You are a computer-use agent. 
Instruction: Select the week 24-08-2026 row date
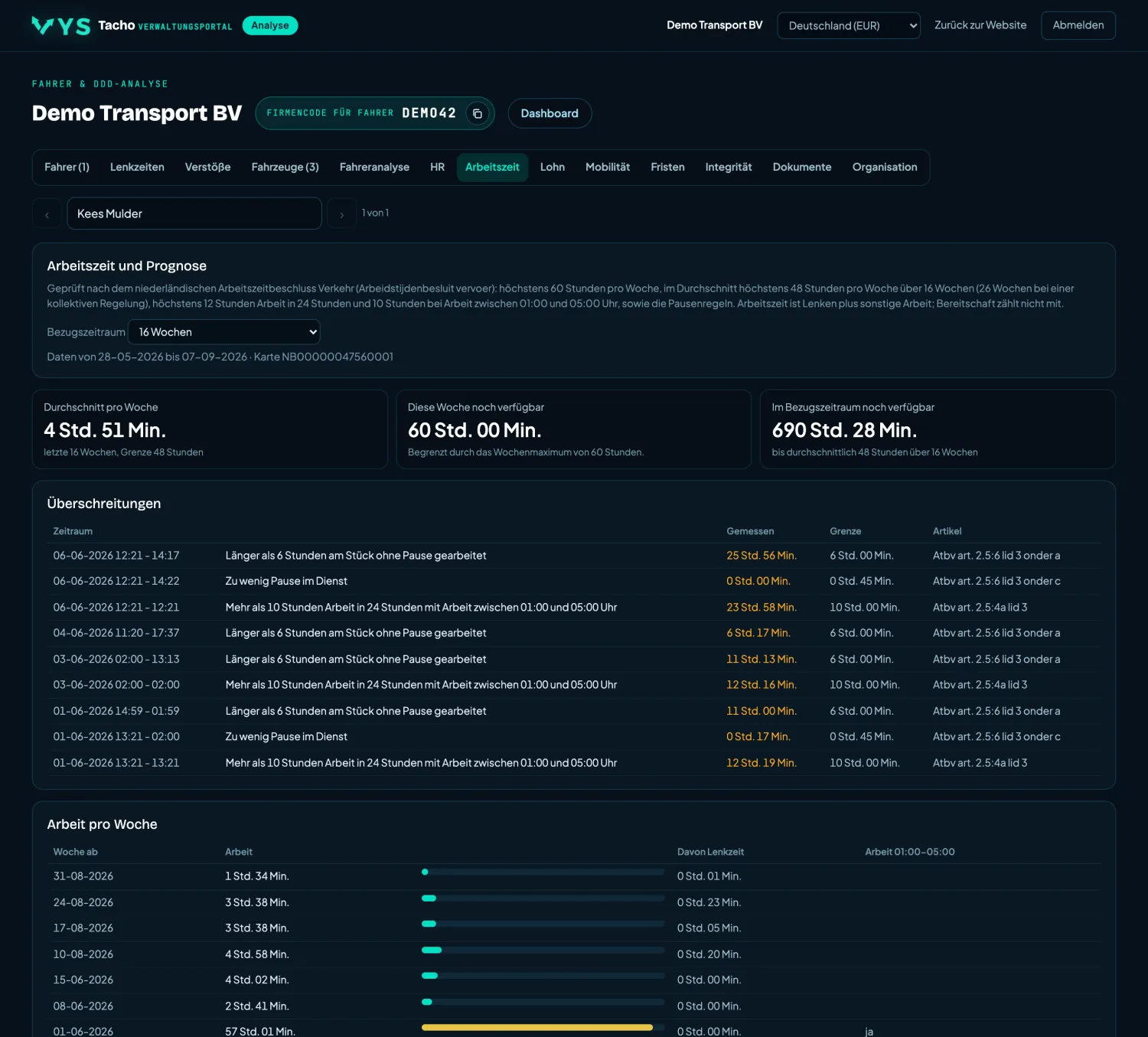(x=83, y=902)
